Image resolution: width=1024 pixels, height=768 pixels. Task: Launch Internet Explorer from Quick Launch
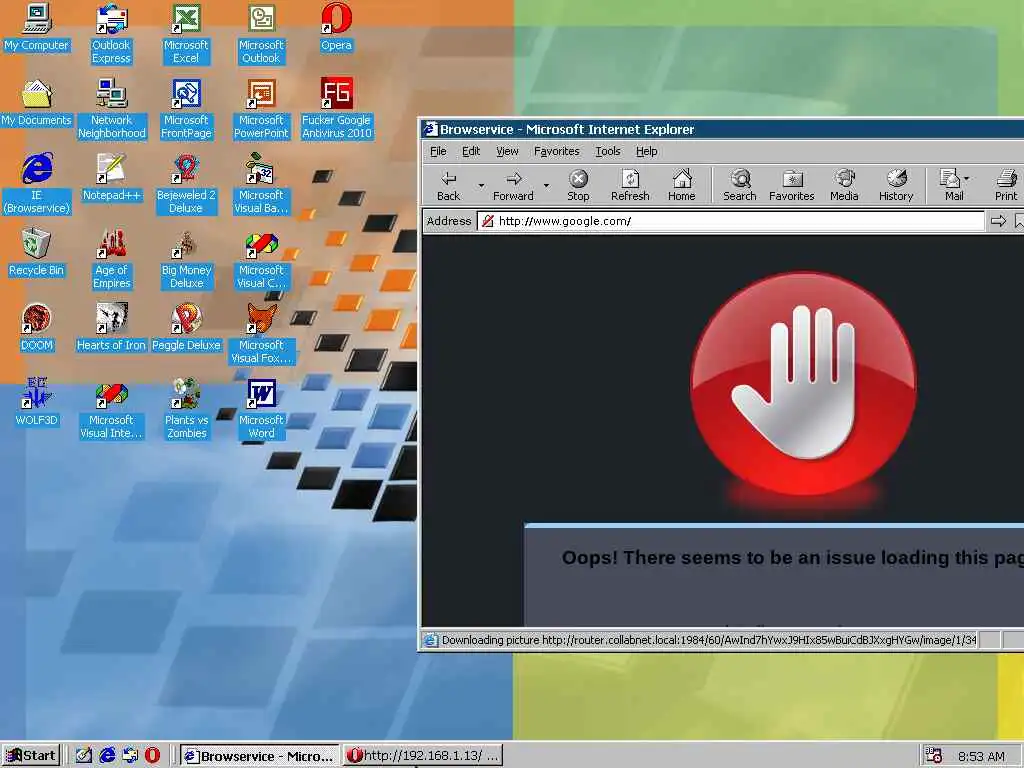tap(107, 756)
